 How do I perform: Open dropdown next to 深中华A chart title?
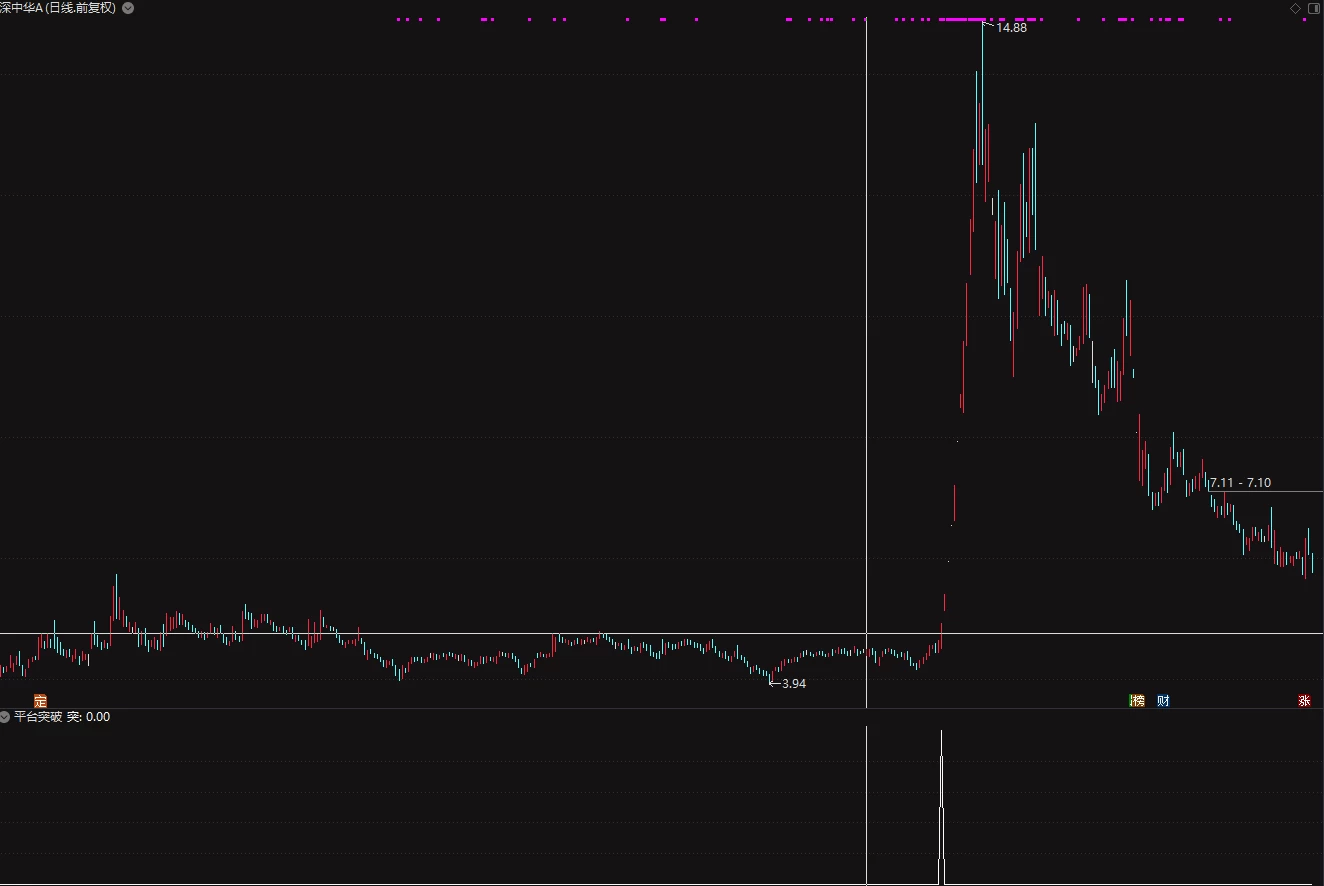[128, 8]
